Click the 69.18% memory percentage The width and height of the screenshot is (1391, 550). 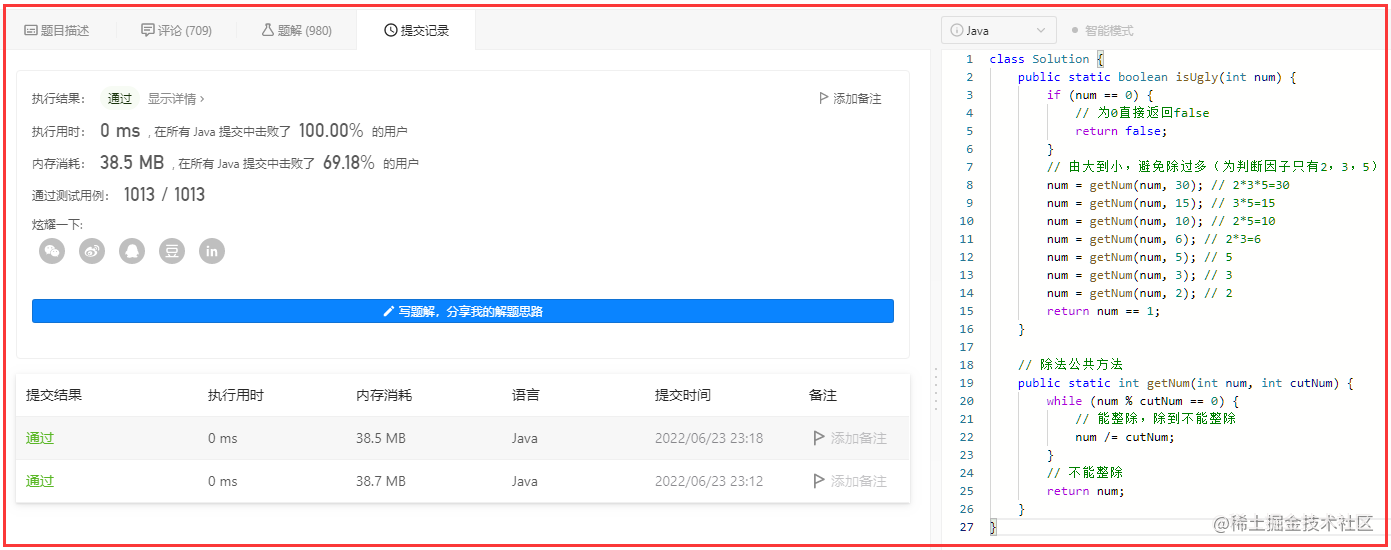[349, 163]
